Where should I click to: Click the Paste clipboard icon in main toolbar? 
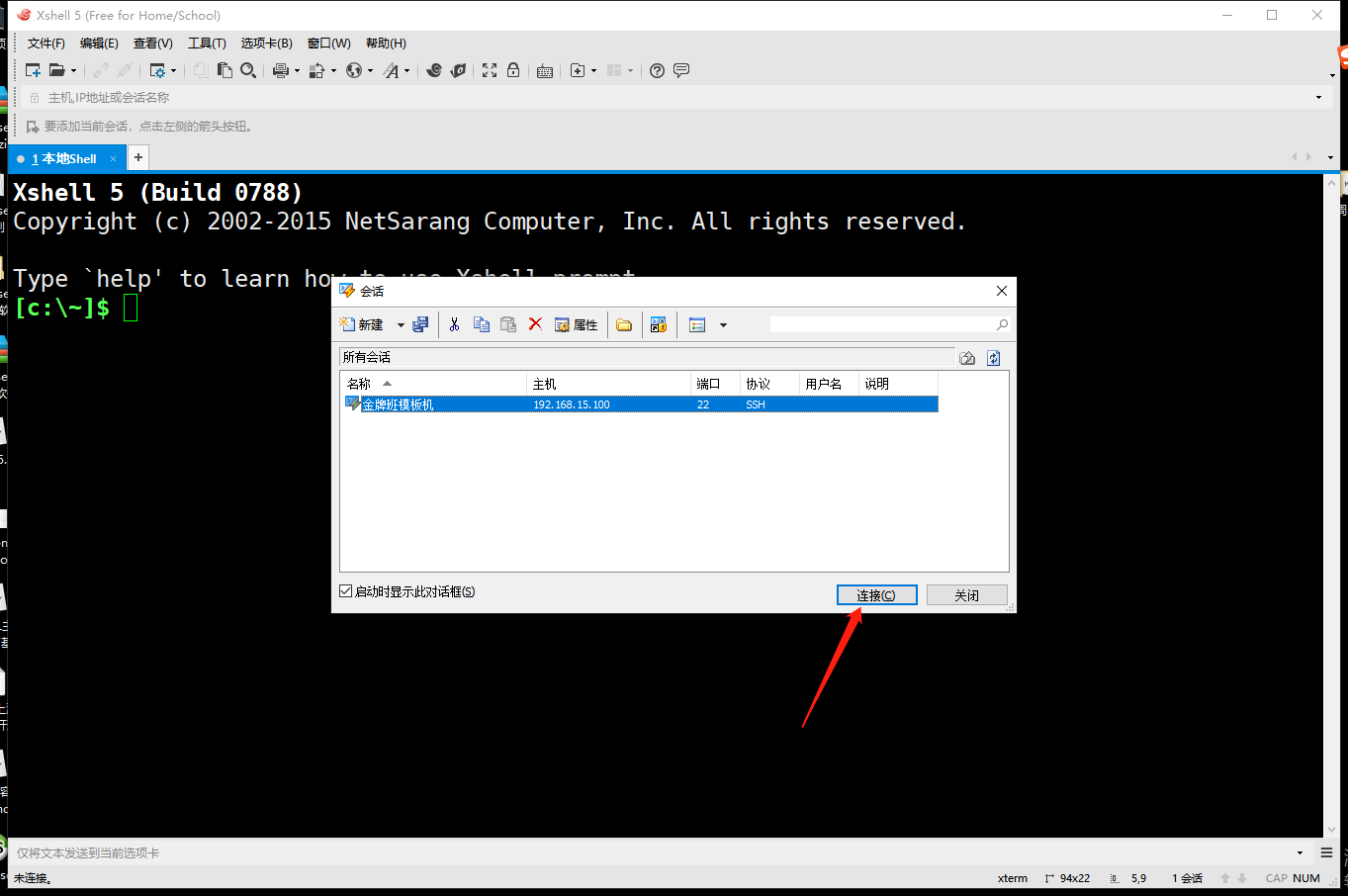click(x=225, y=70)
